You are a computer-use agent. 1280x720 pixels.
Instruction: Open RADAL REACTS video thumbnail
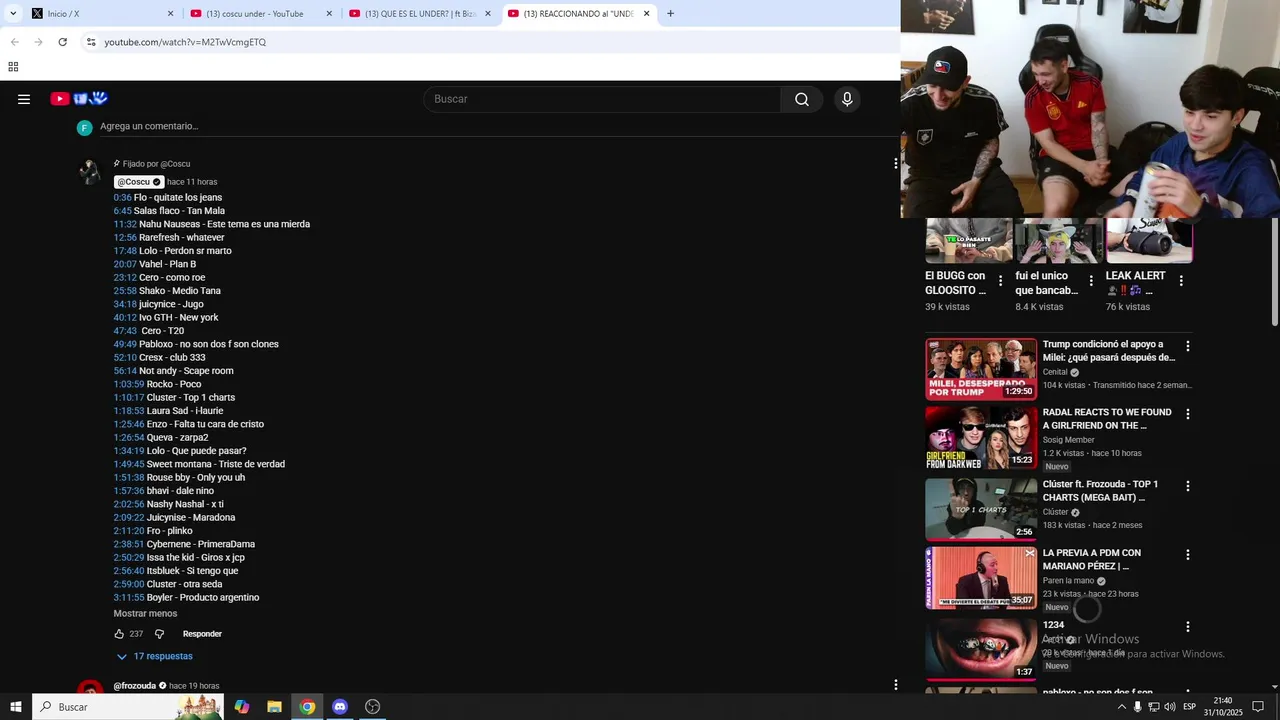click(981, 438)
